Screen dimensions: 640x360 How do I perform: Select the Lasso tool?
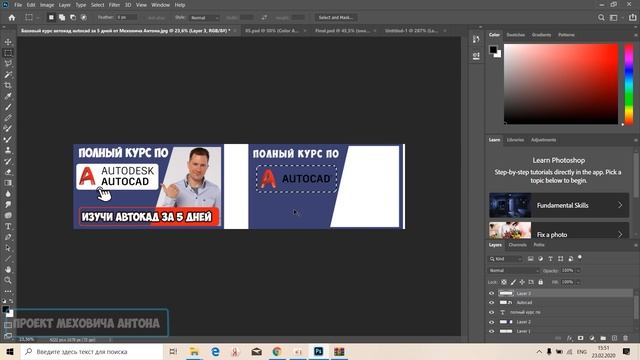[x=8, y=64]
